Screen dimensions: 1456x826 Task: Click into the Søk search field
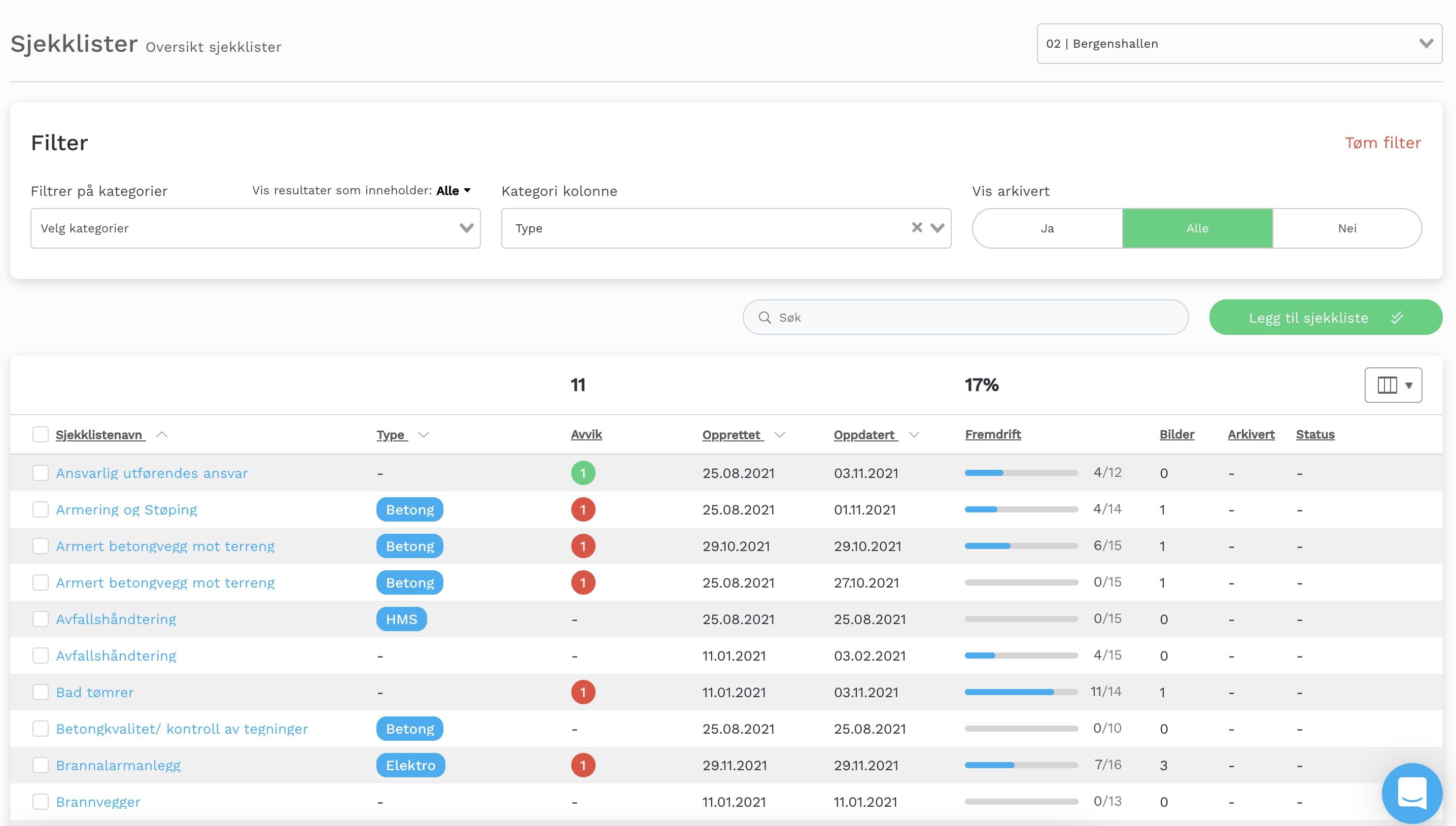(965, 318)
